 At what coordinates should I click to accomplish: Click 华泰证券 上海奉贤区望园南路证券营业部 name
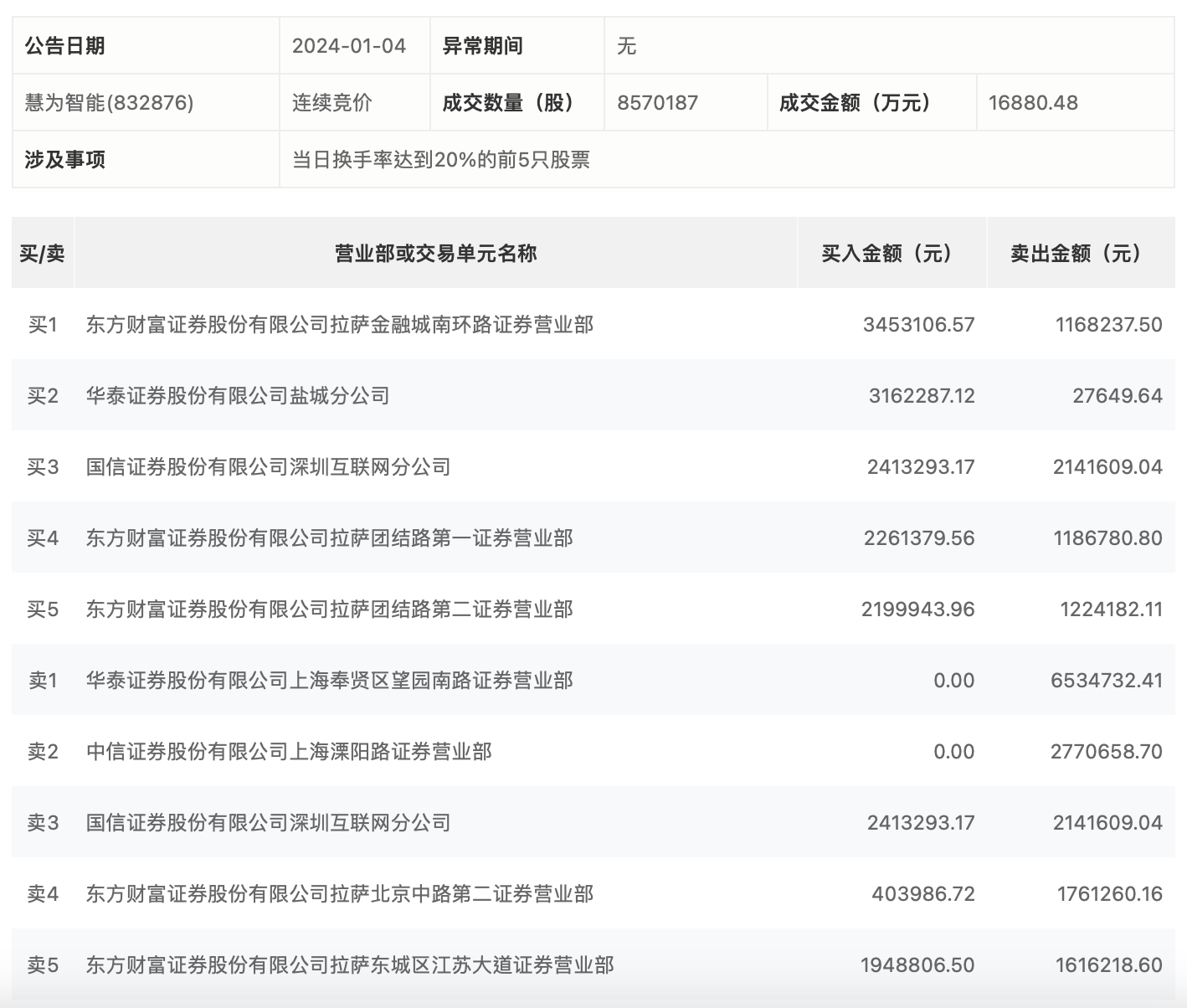[x=330, y=680]
